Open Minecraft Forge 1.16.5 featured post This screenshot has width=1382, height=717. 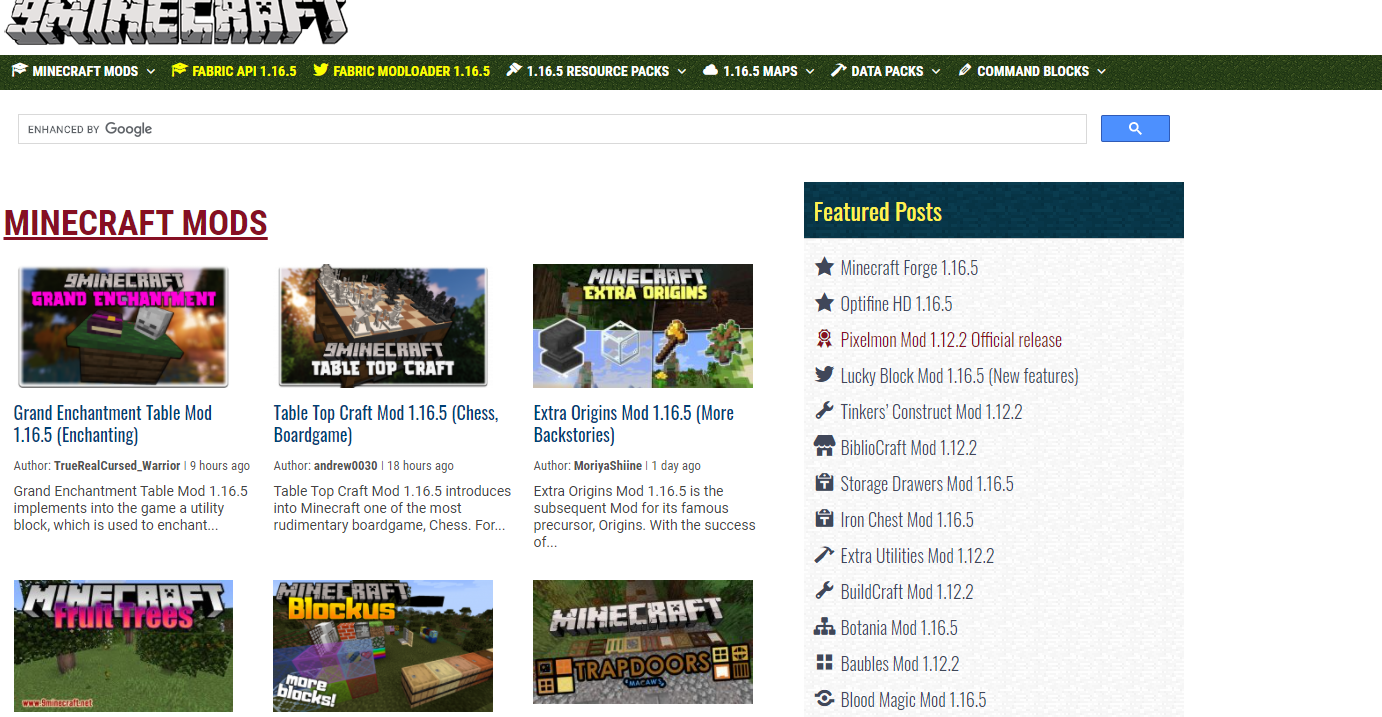click(x=909, y=268)
